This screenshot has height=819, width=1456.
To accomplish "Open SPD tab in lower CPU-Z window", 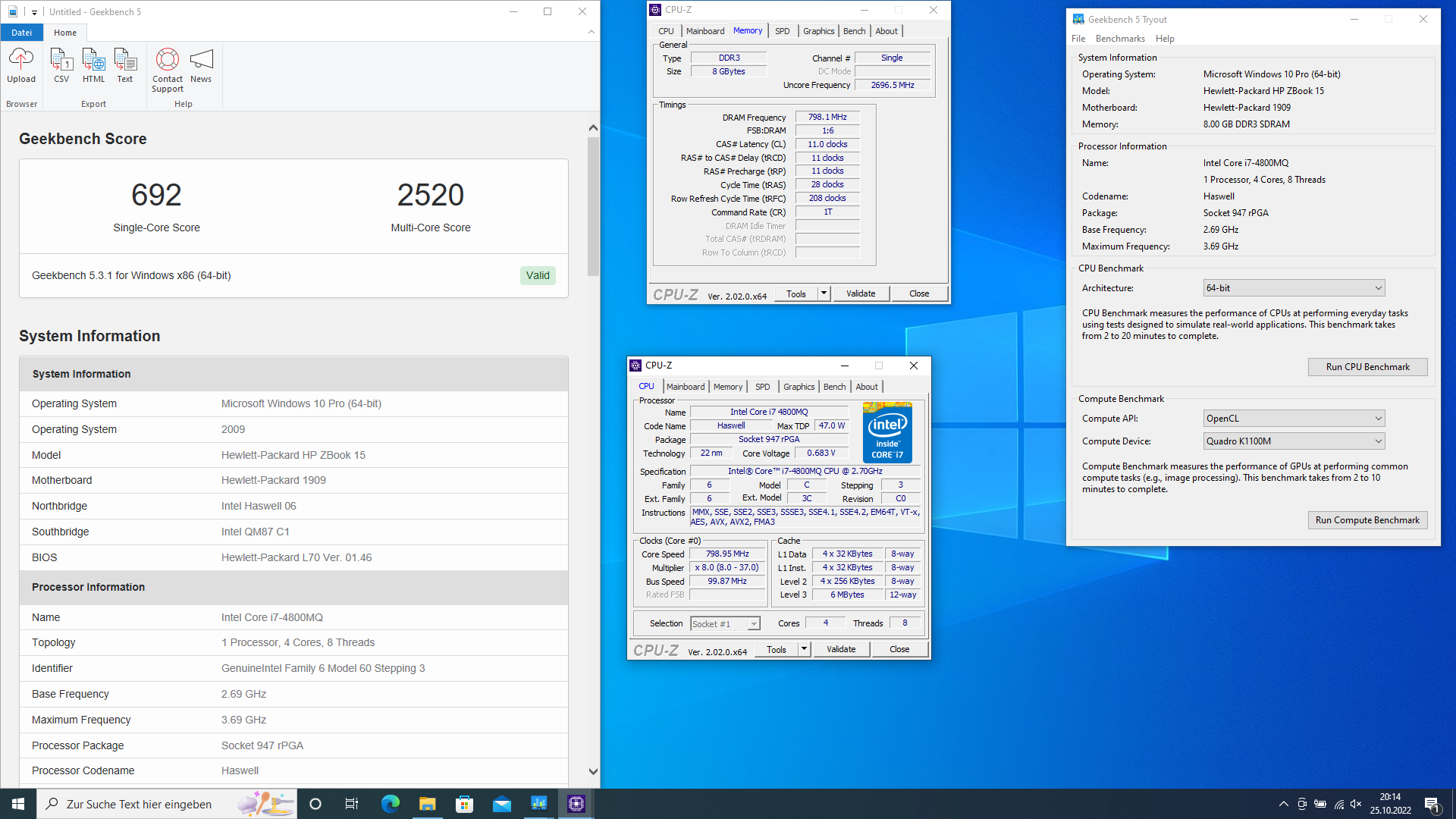I will point(762,387).
